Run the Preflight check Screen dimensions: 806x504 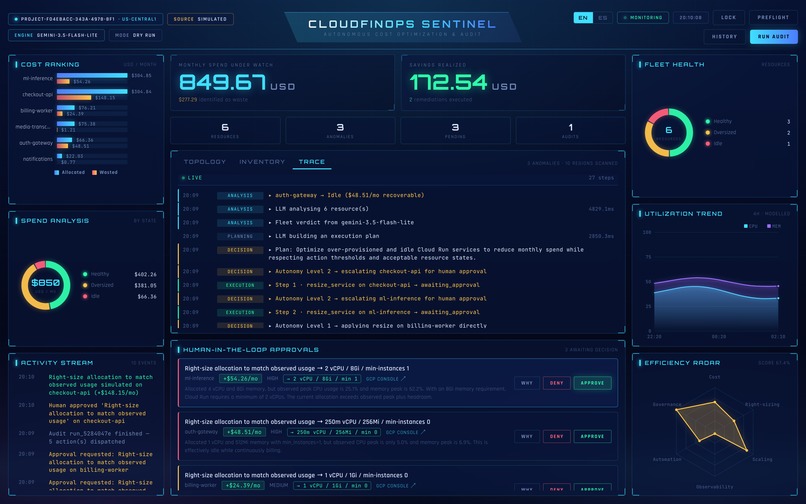pyautogui.click(x=773, y=17)
